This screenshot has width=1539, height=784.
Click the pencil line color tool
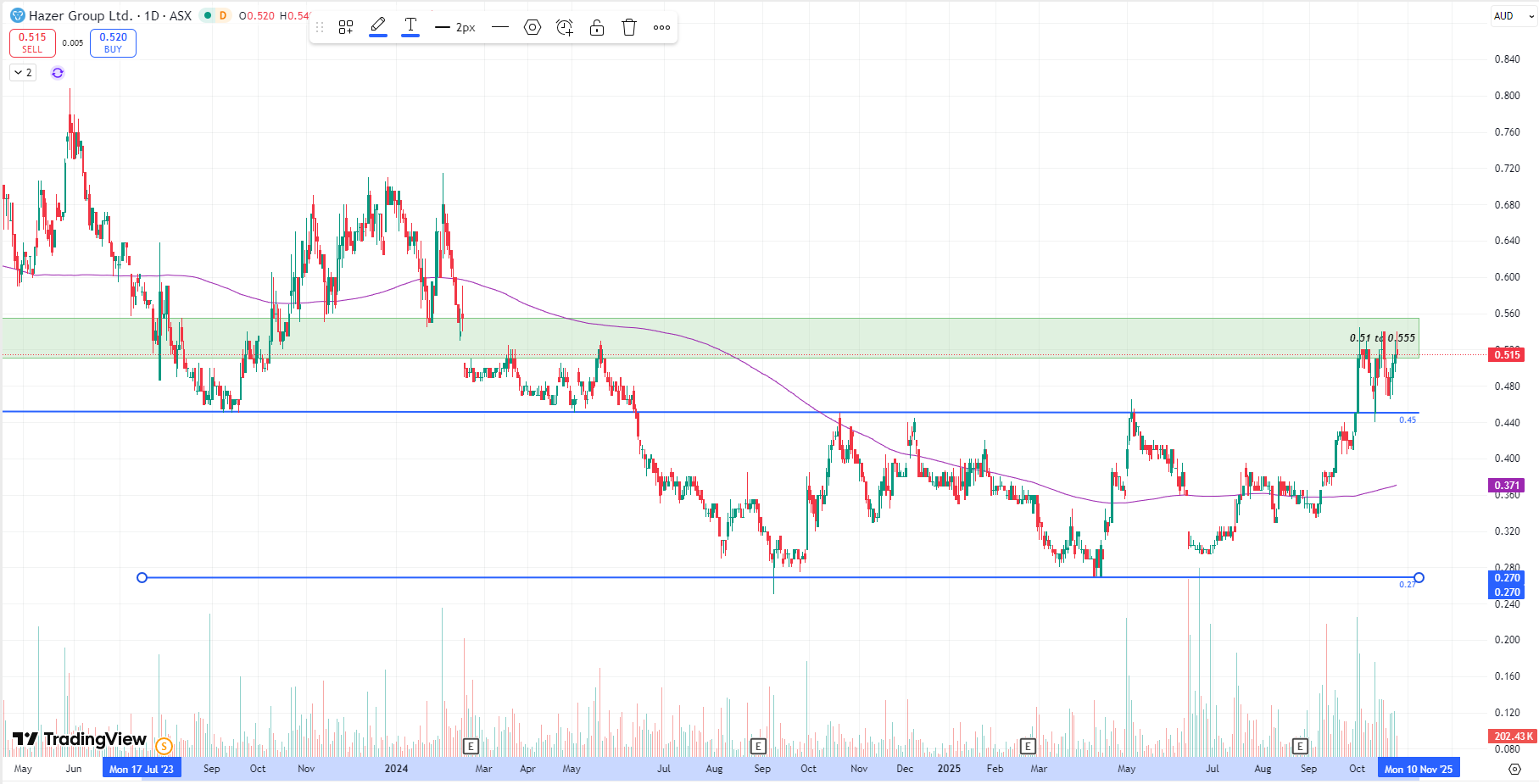(x=378, y=26)
